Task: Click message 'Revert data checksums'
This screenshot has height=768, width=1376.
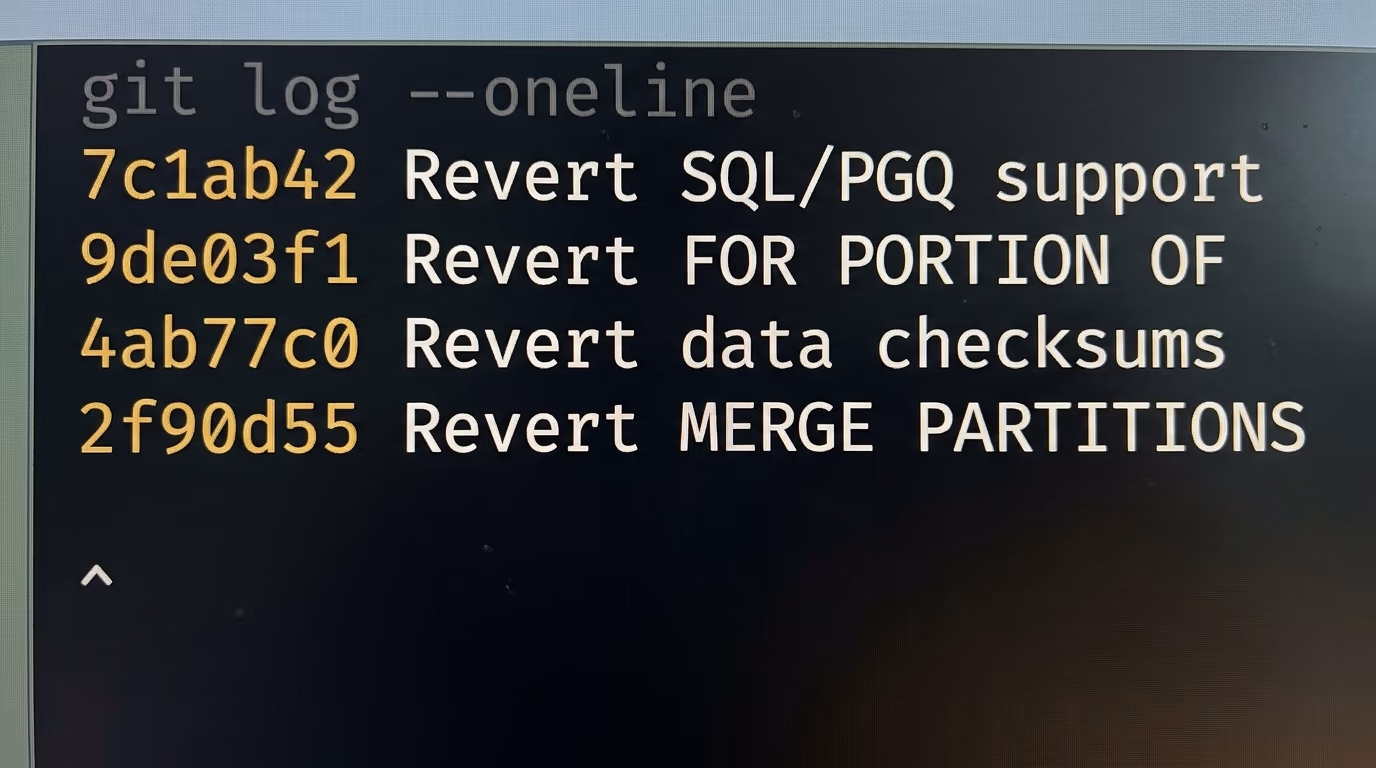Action: [815, 344]
